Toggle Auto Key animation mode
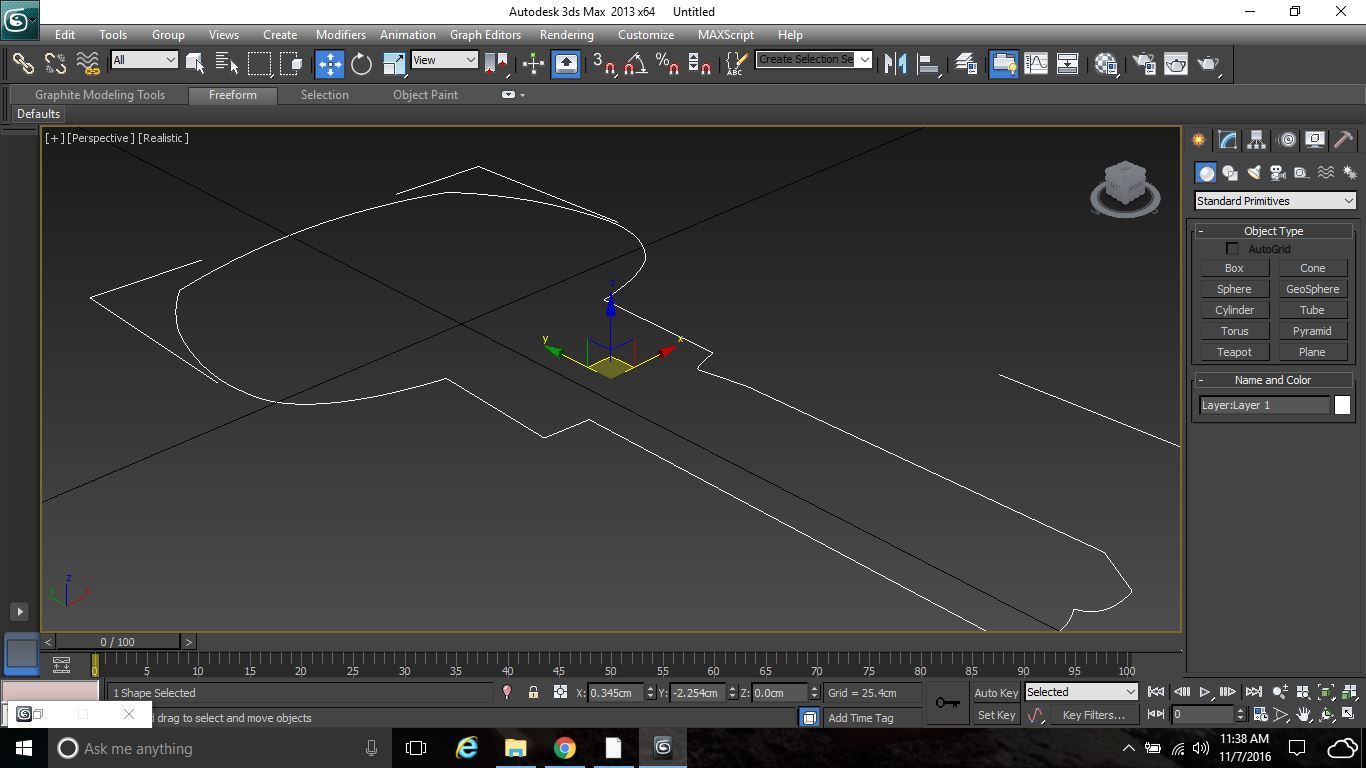The image size is (1366, 768). coord(995,692)
